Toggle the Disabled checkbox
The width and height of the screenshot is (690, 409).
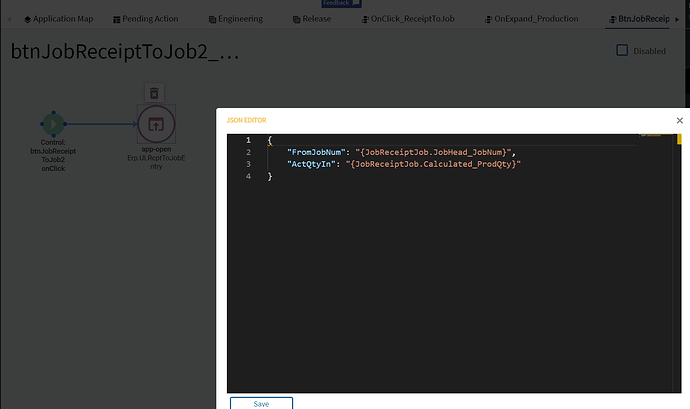(622, 50)
